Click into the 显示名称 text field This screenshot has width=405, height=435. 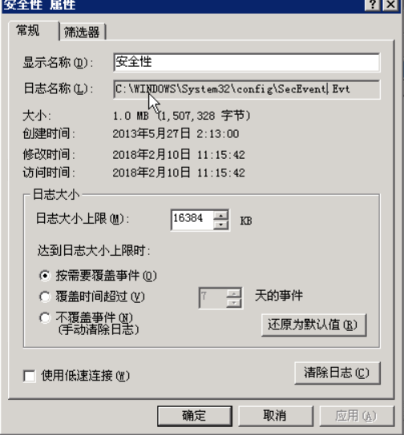[246, 62]
